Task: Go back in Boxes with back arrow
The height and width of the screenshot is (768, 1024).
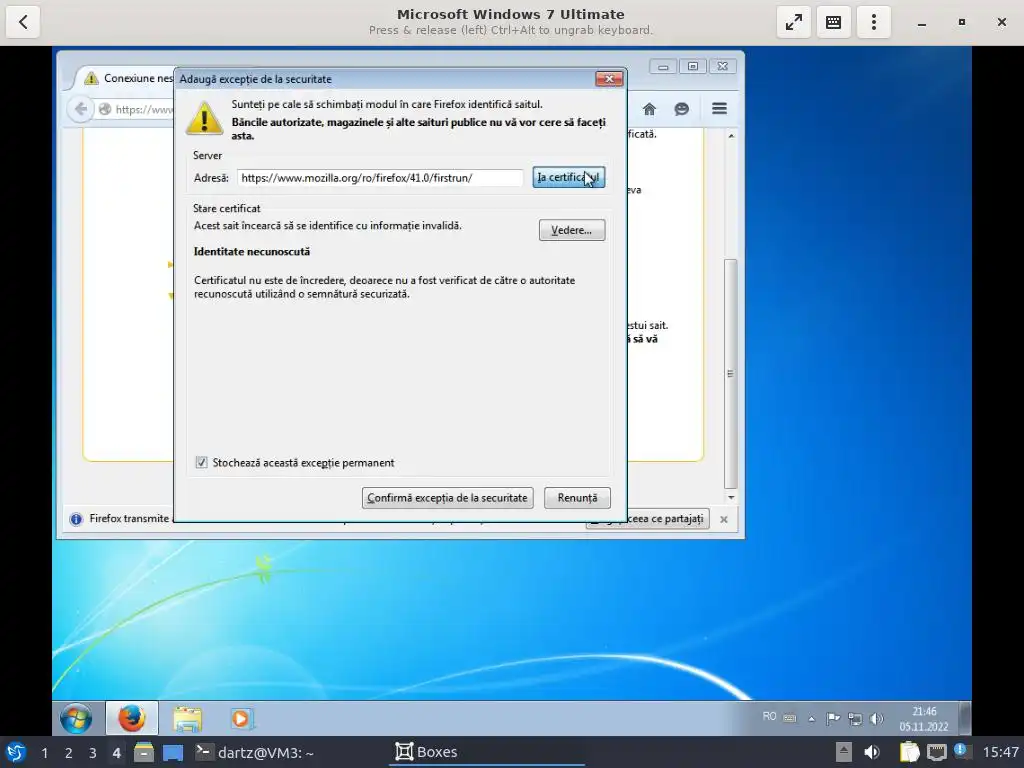Action: pyautogui.click(x=23, y=22)
